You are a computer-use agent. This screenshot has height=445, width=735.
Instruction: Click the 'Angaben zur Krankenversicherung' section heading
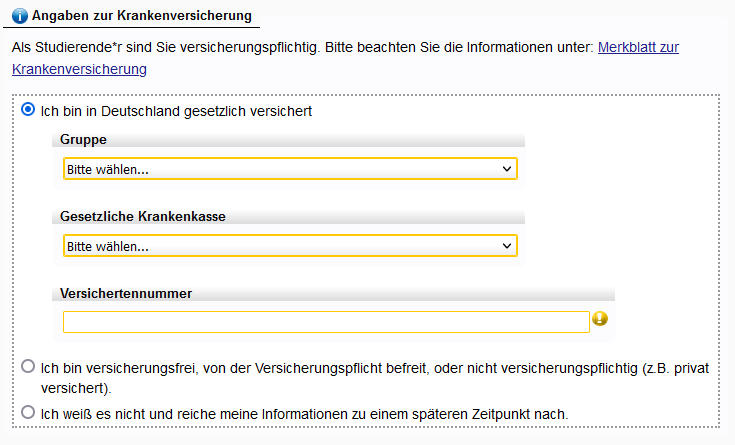[142, 15]
